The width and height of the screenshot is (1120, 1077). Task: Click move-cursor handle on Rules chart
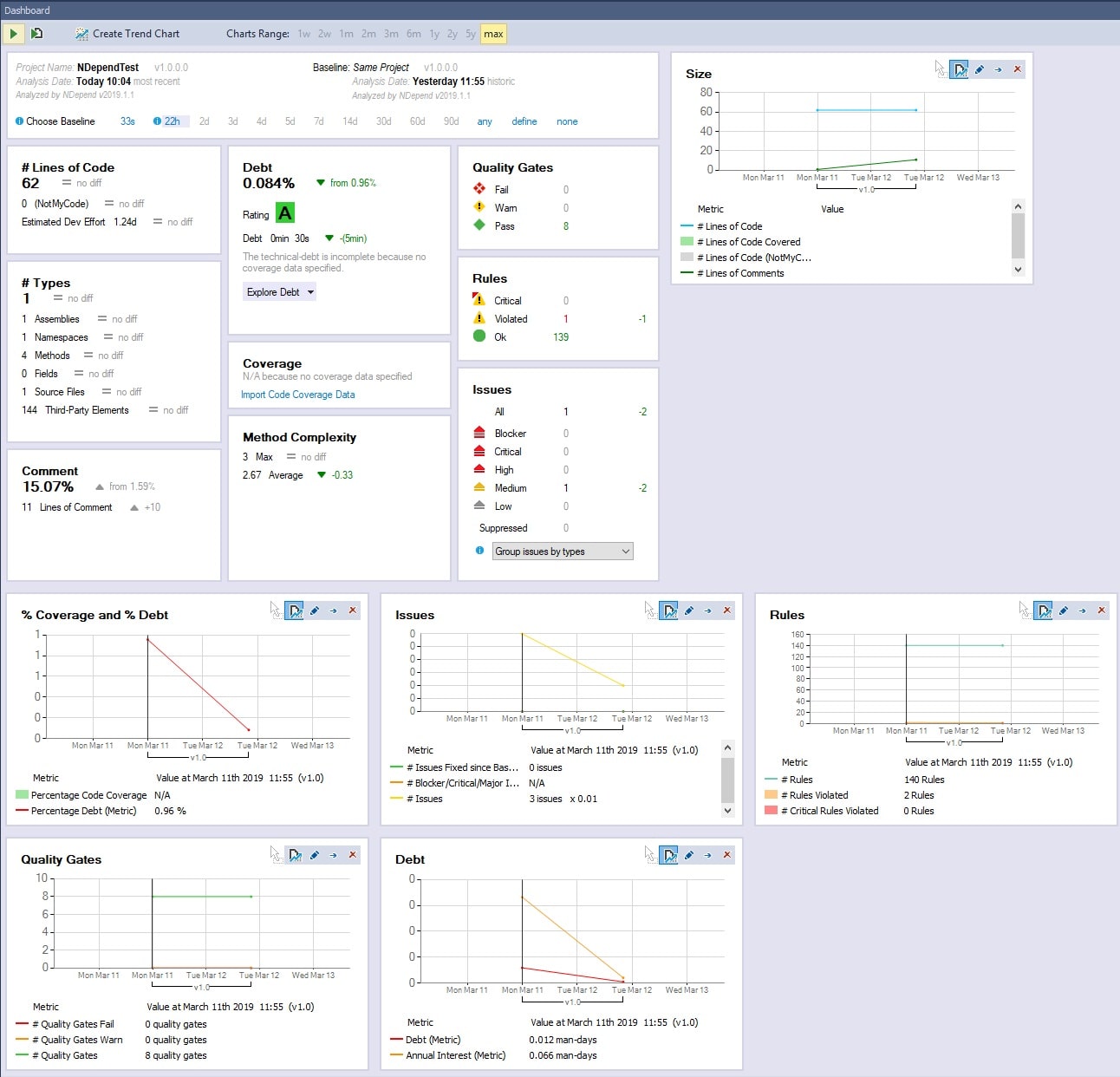point(1025,610)
